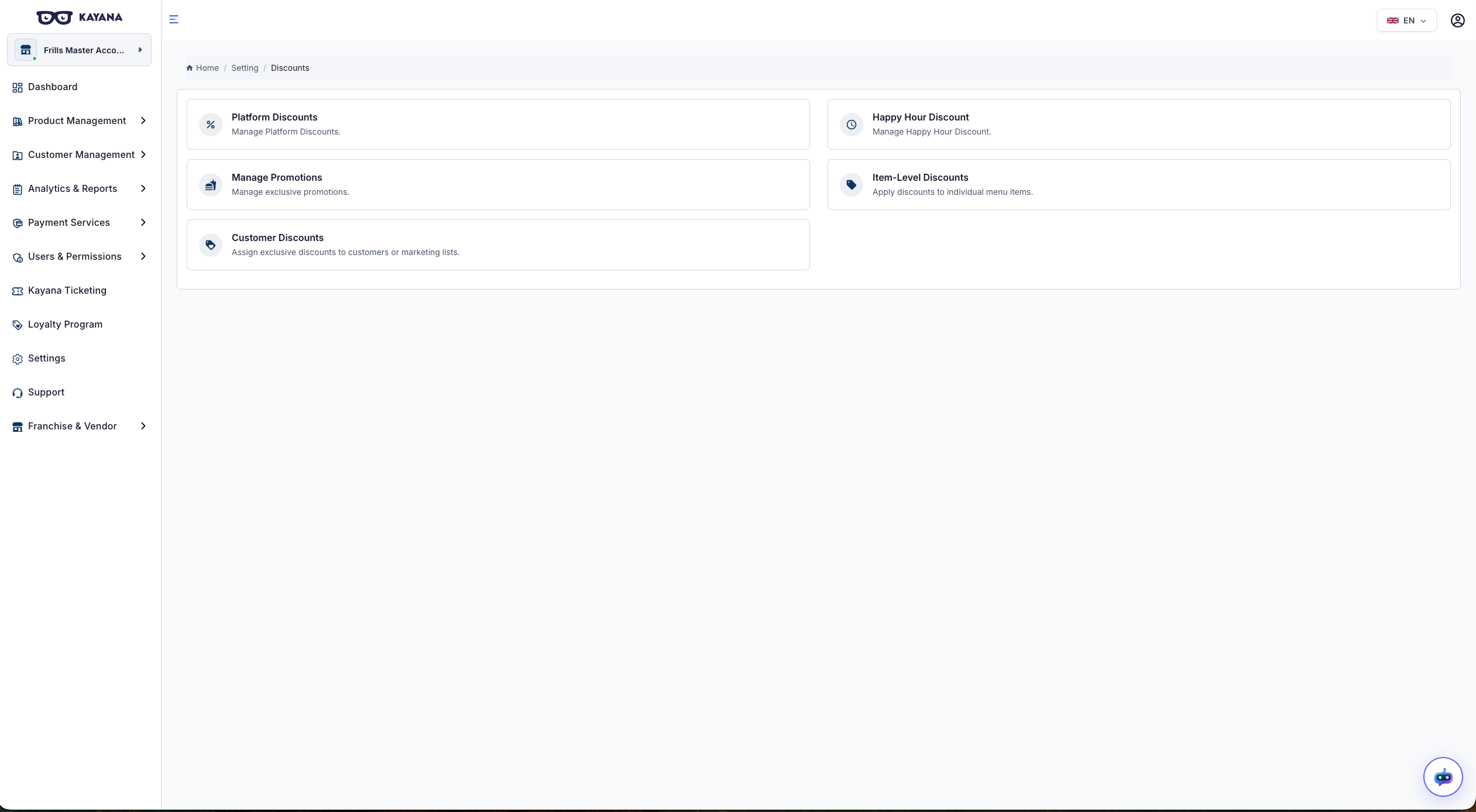The image size is (1476, 812).
Task: Open Loyalty Program menu item
Action: tap(65, 324)
